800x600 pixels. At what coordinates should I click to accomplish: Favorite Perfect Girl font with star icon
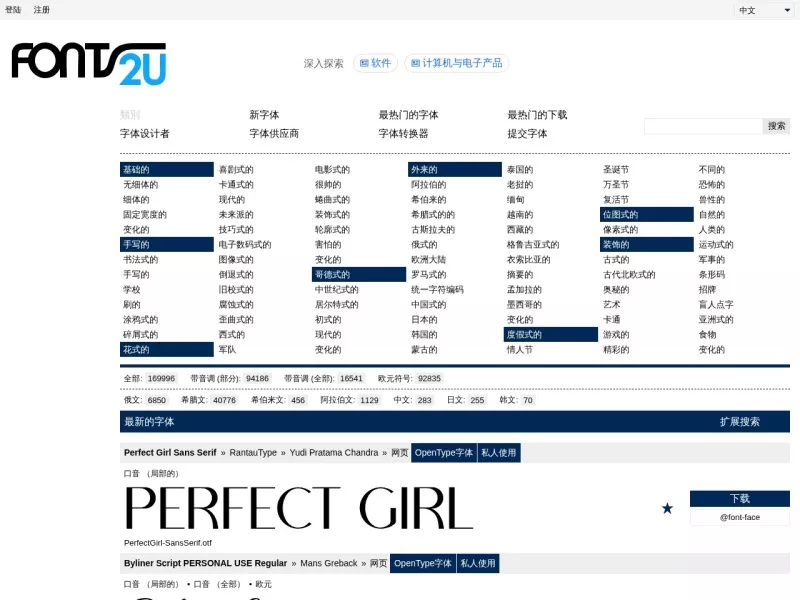667,508
